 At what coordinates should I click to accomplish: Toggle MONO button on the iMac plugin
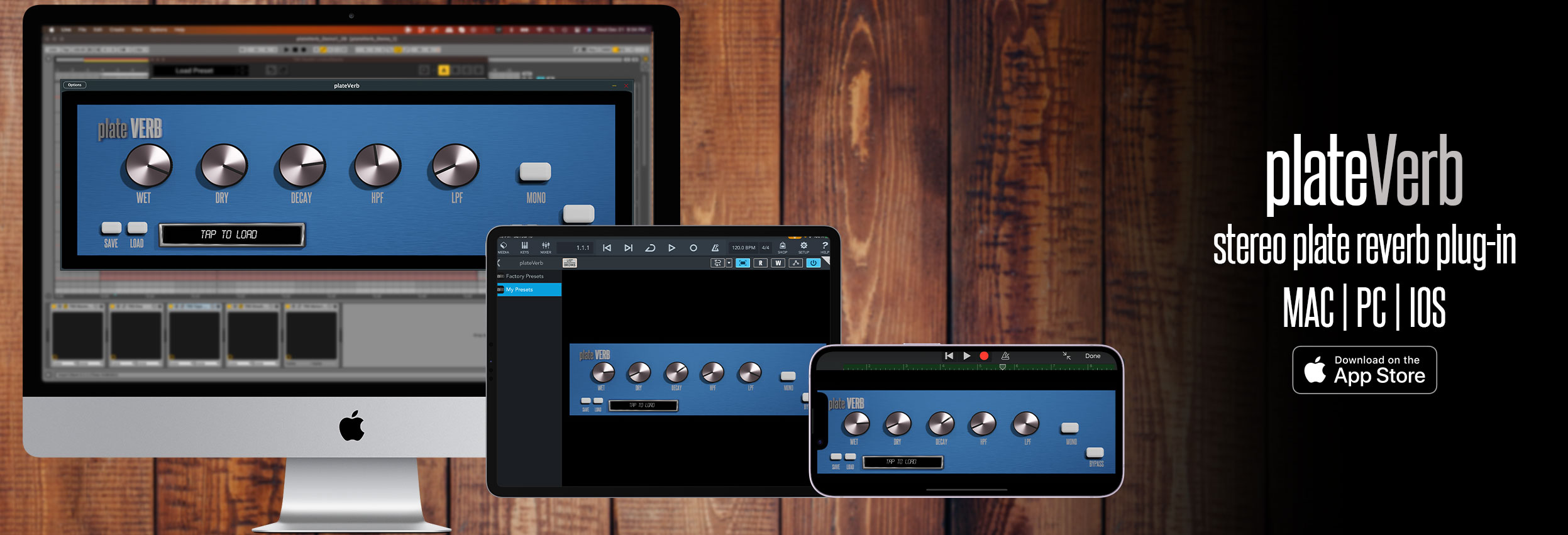[x=535, y=172]
